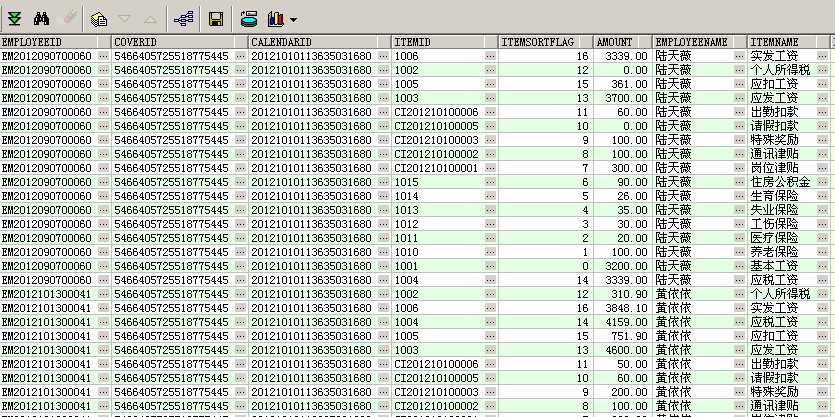Open single record view pages icon
The width and height of the screenshot is (835, 417).
pyautogui.click(x=99, y=20)
